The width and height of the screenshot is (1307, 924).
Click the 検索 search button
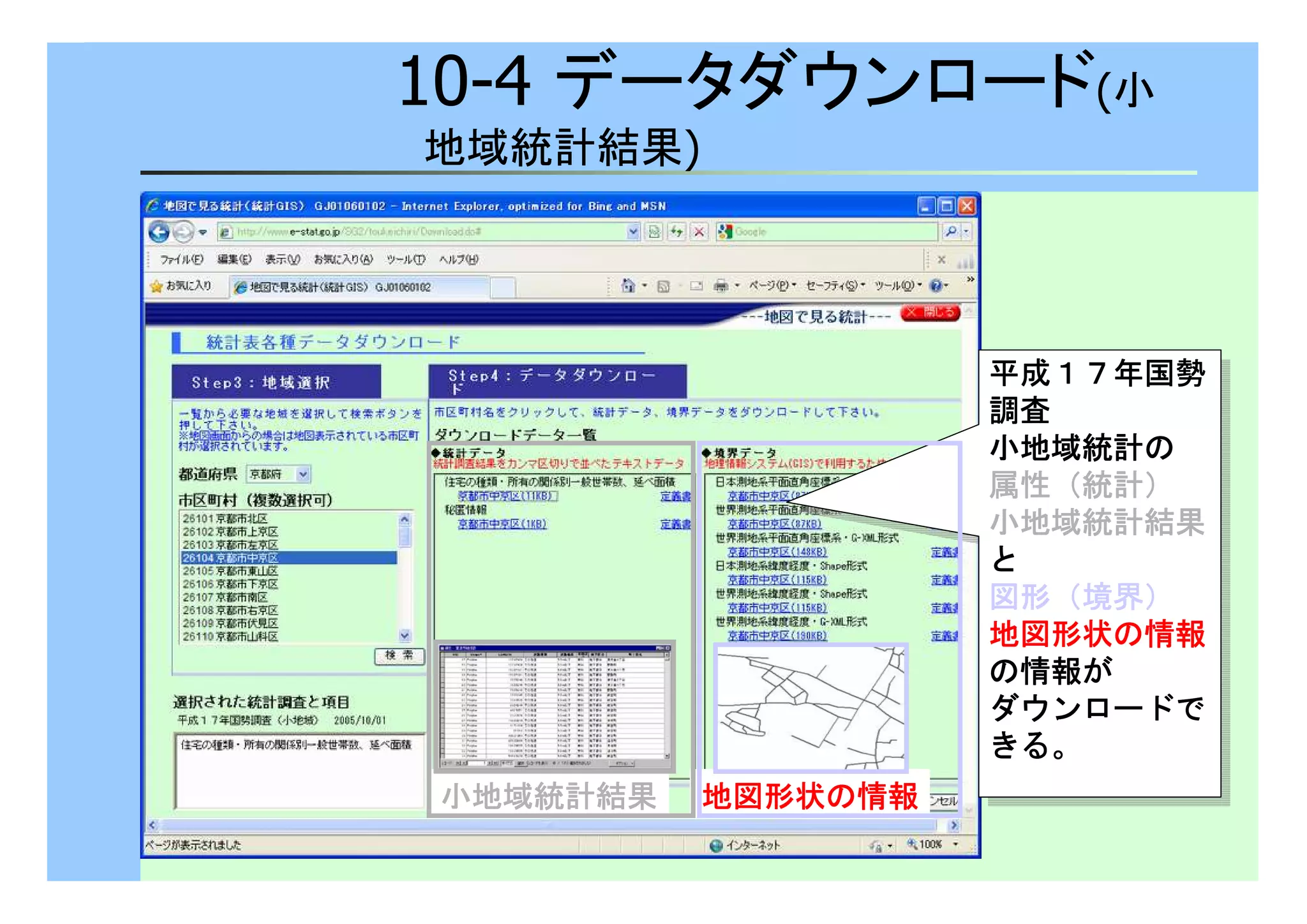pos(400,655)
